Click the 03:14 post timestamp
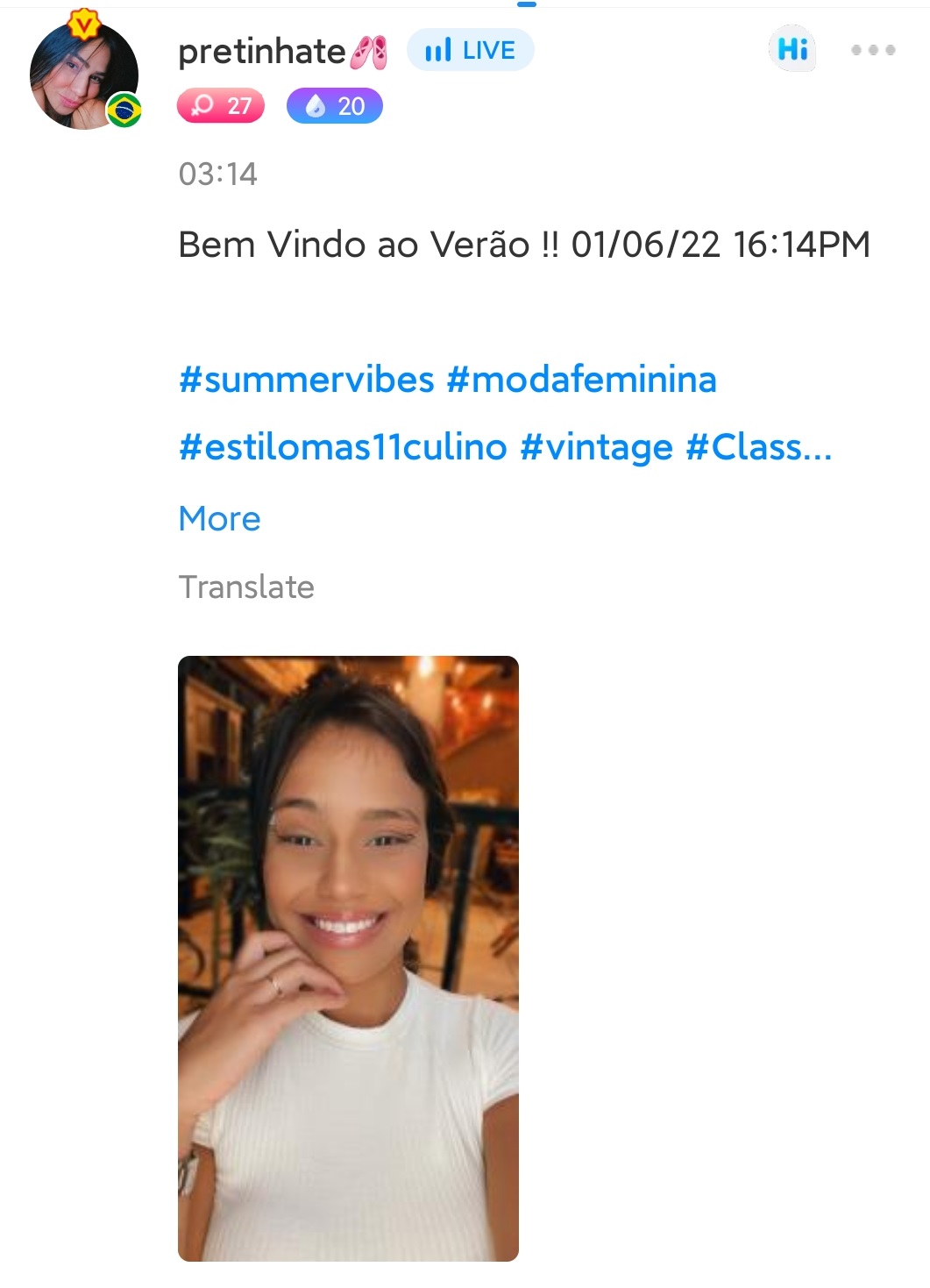 click(x=217, y=174)
